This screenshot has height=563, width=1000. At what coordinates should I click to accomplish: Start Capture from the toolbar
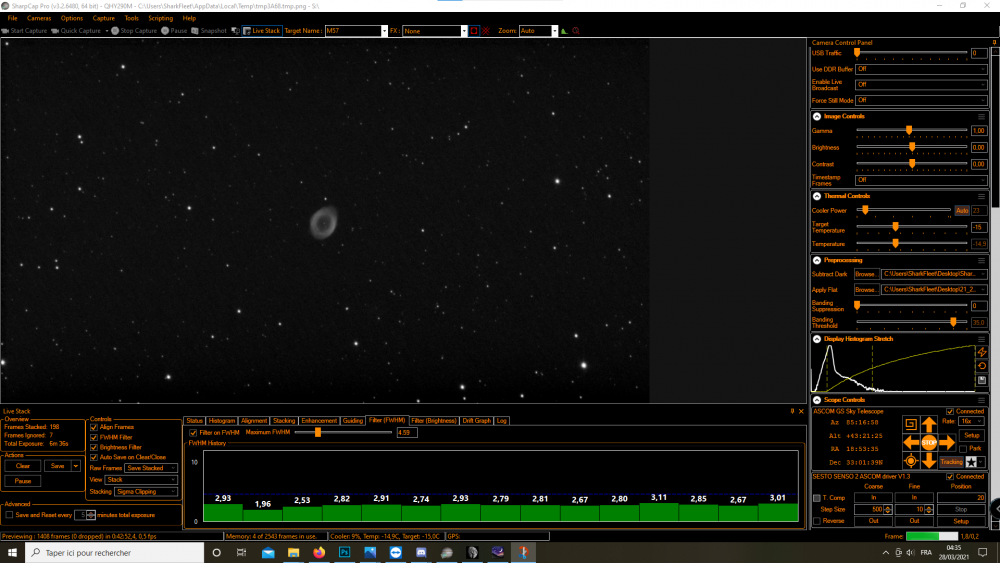[24, 31]
